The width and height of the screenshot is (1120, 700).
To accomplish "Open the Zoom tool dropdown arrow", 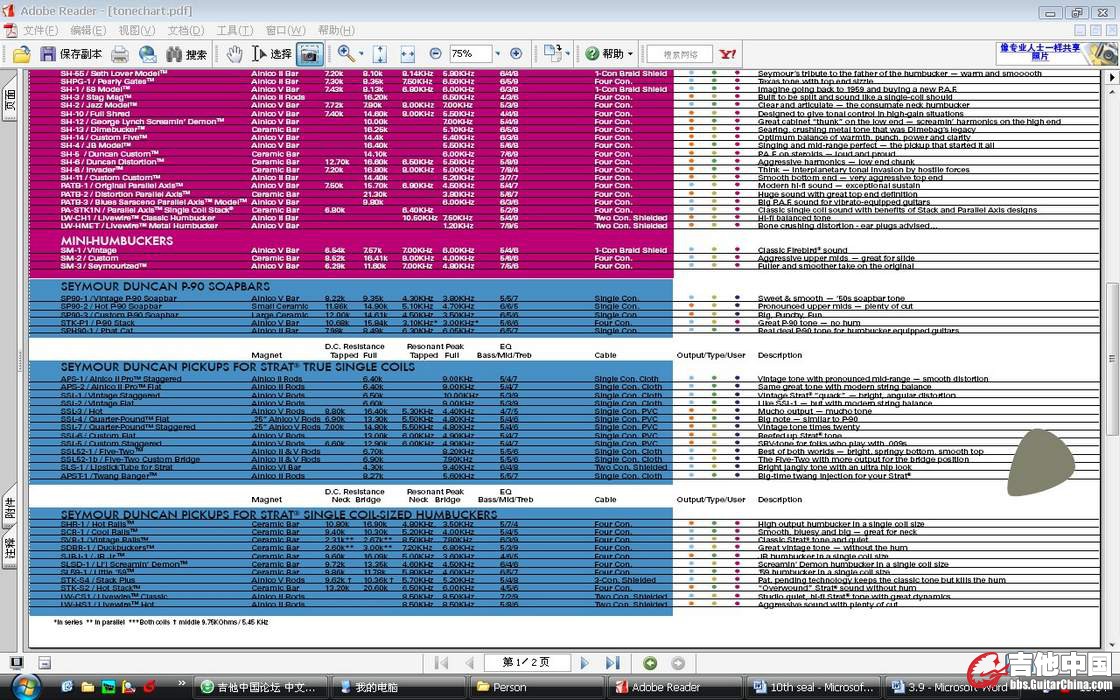I will tap(361, 54).
